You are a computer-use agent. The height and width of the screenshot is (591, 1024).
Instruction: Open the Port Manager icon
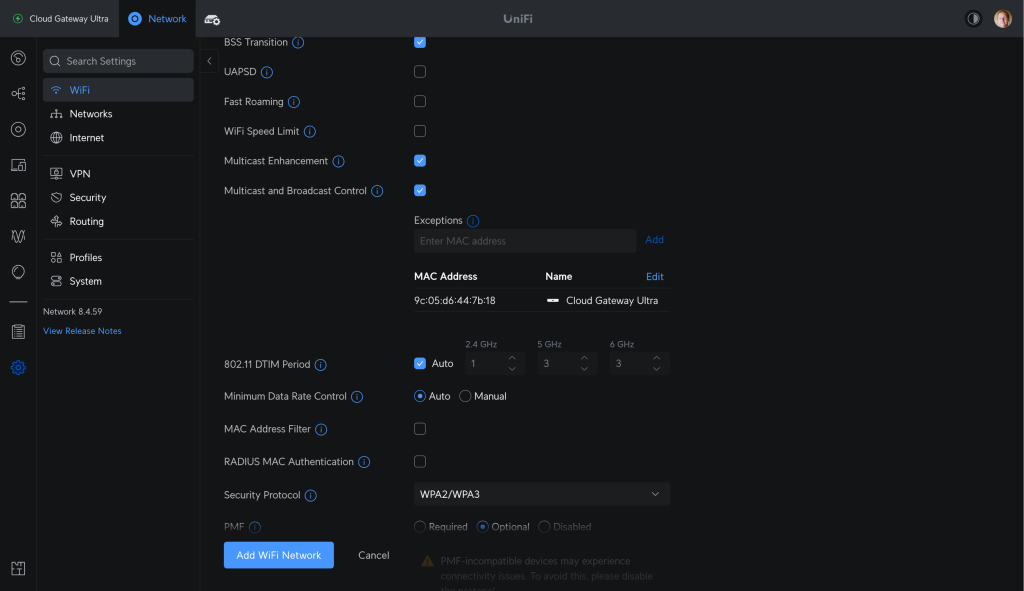point(17,164)
